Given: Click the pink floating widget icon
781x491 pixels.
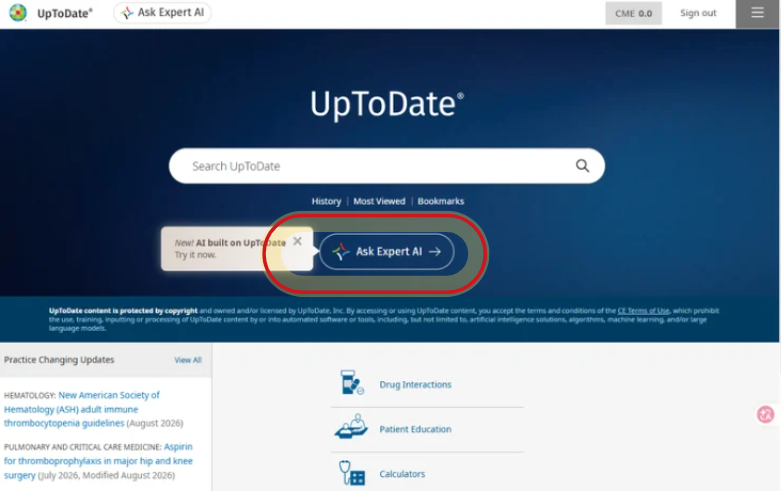Looking at the screenshot, I should 766,414.
